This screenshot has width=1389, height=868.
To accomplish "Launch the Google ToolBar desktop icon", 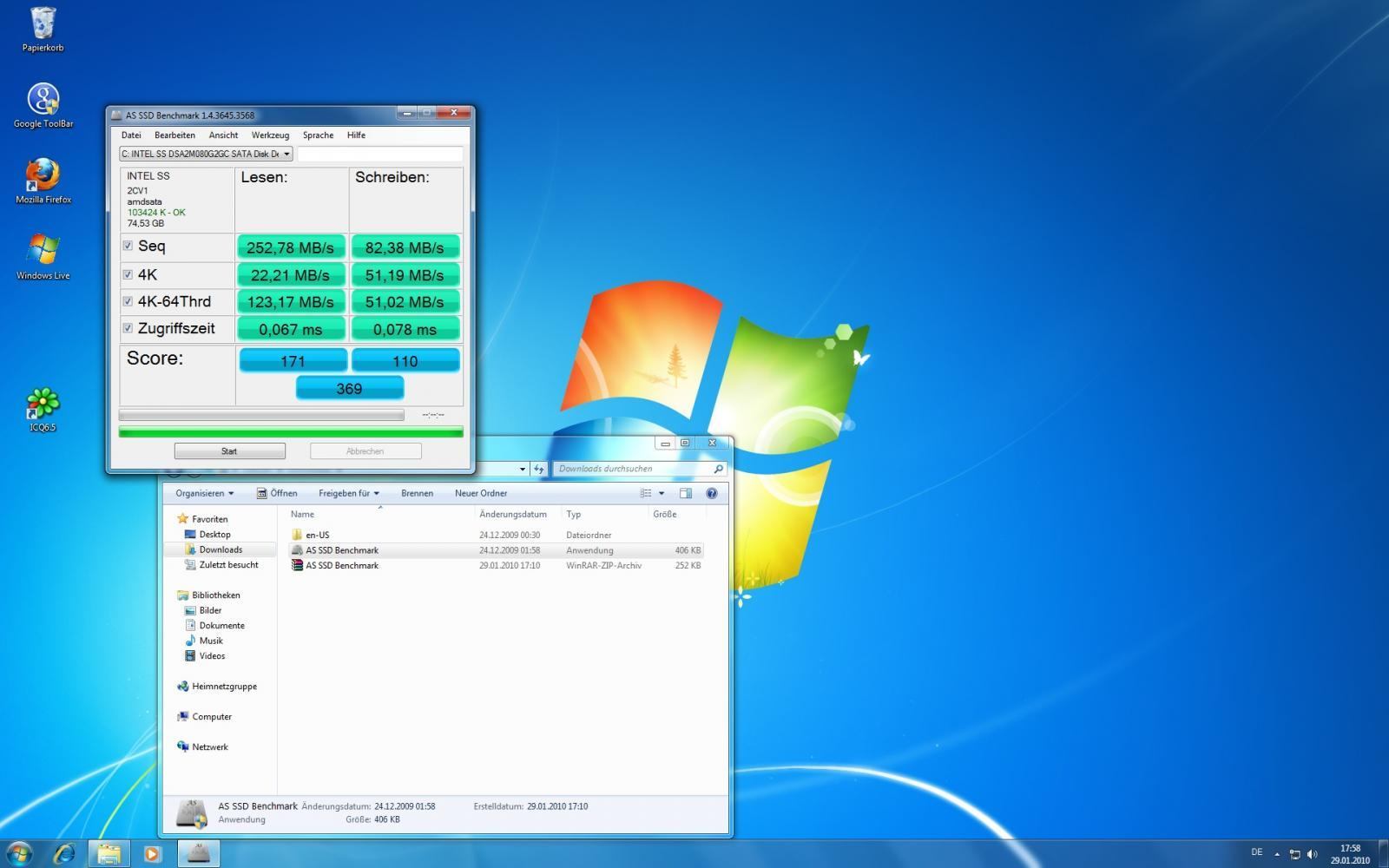I will point(43,105).
